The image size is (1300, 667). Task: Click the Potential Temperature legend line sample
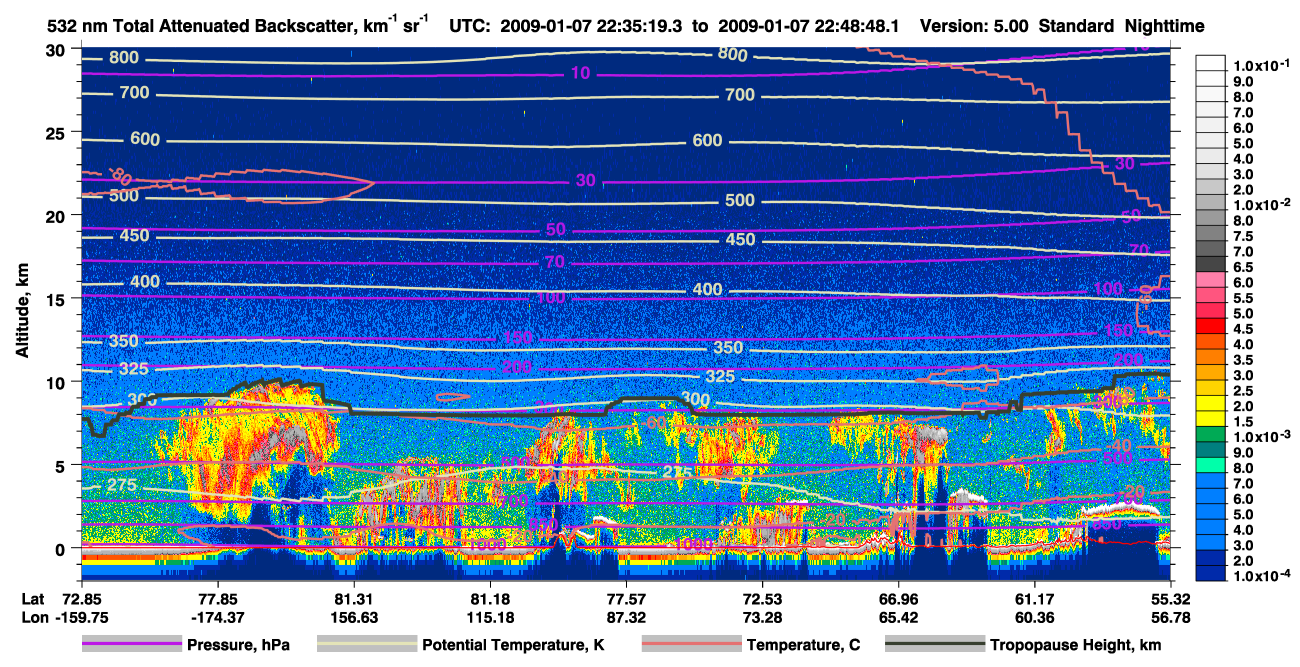367,645
